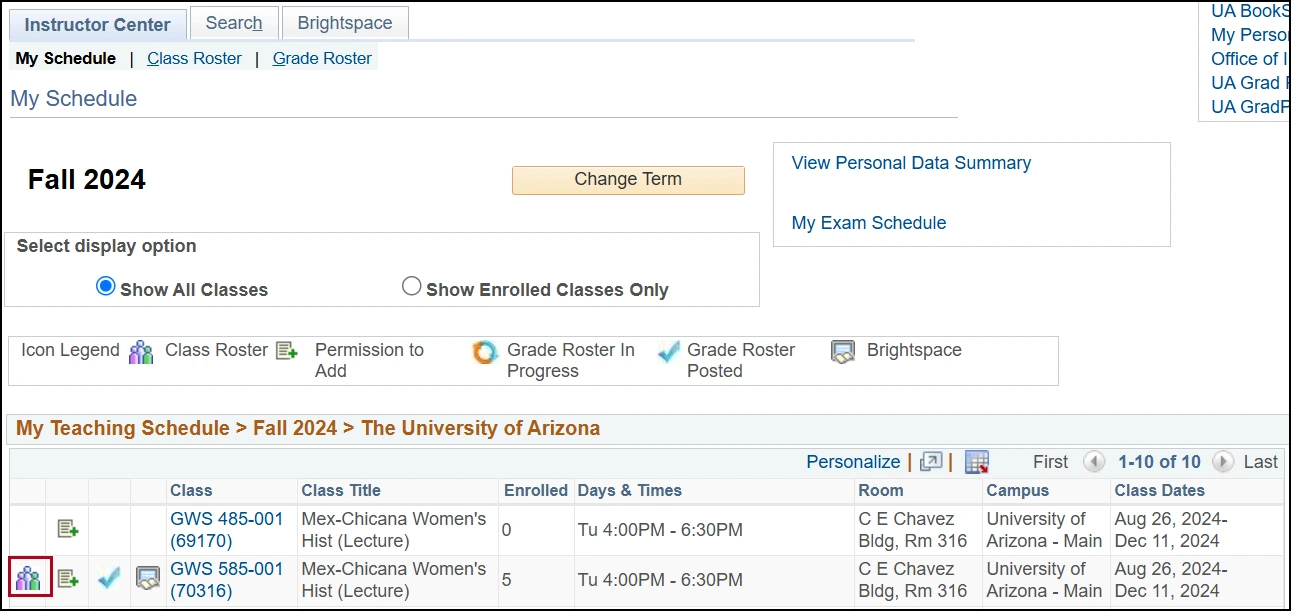Open Grade Roster Posted checkmark for GWS 585-001
This screenshot has width=1291, height=611.
pos(109,578)
